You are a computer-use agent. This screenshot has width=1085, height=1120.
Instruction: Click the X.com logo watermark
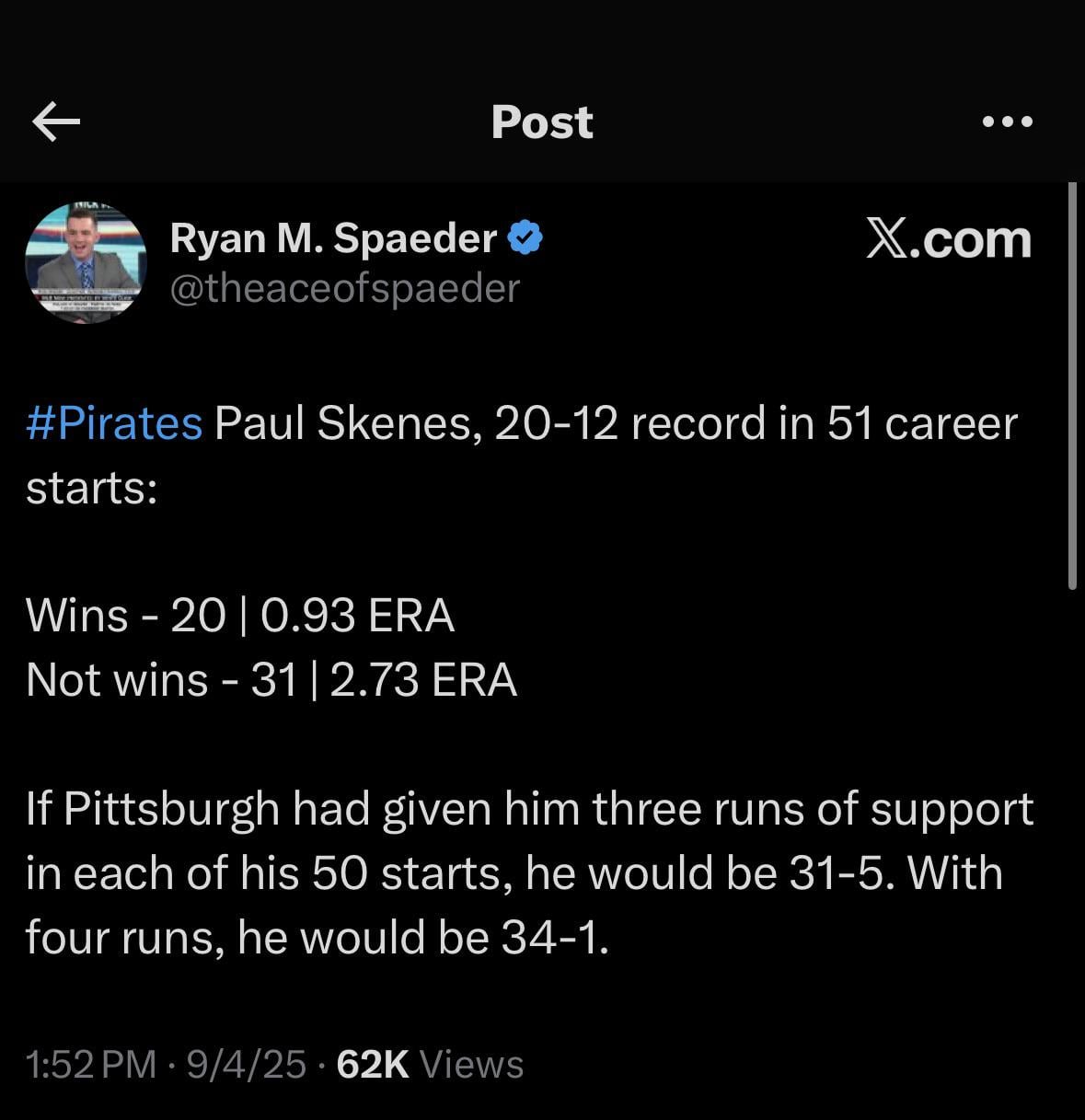[948, 239]
